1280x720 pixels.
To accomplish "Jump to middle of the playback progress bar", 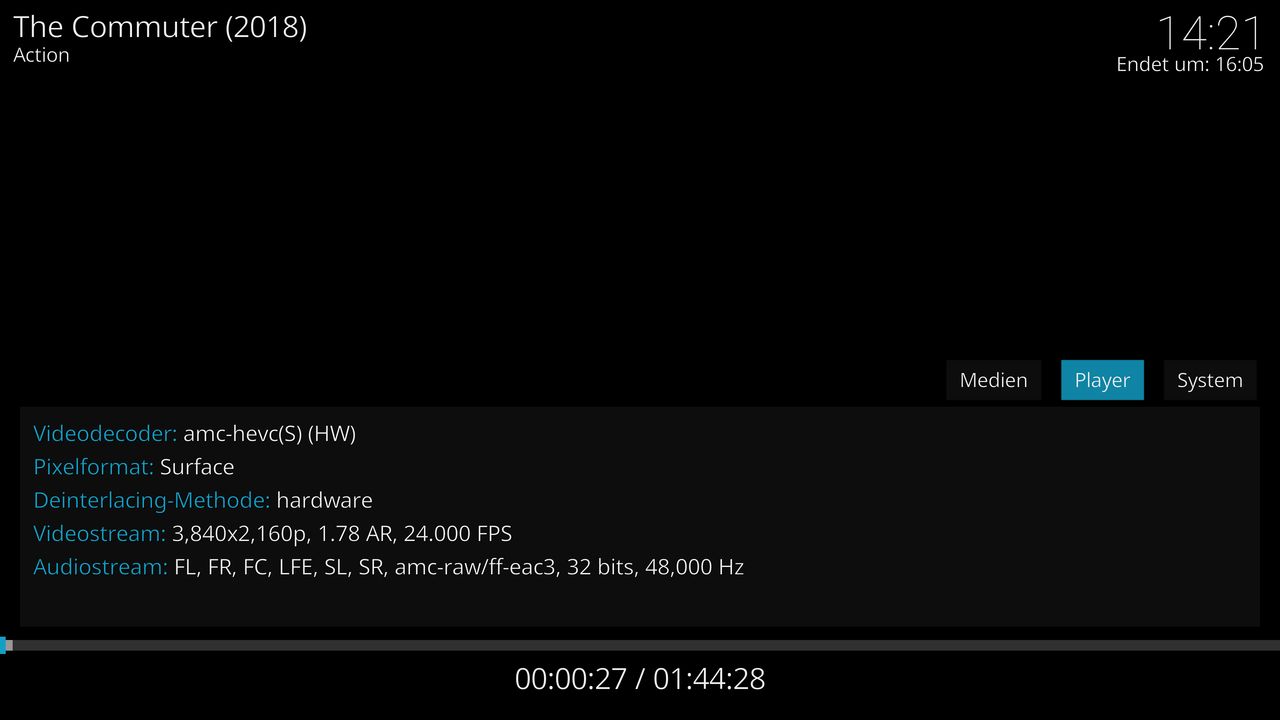I will (640, 646).
